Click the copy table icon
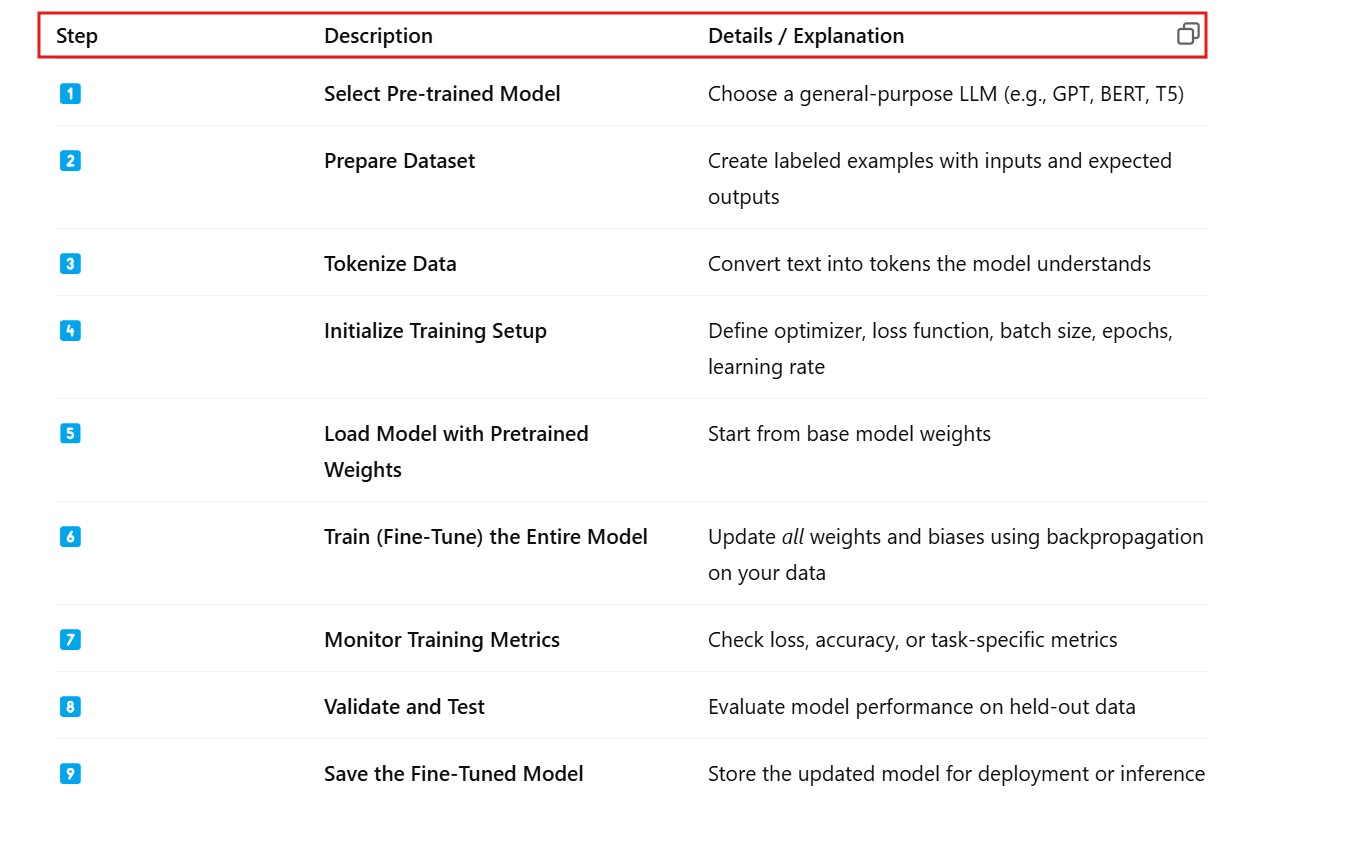1366x859 pixels. coord(1187,35)
